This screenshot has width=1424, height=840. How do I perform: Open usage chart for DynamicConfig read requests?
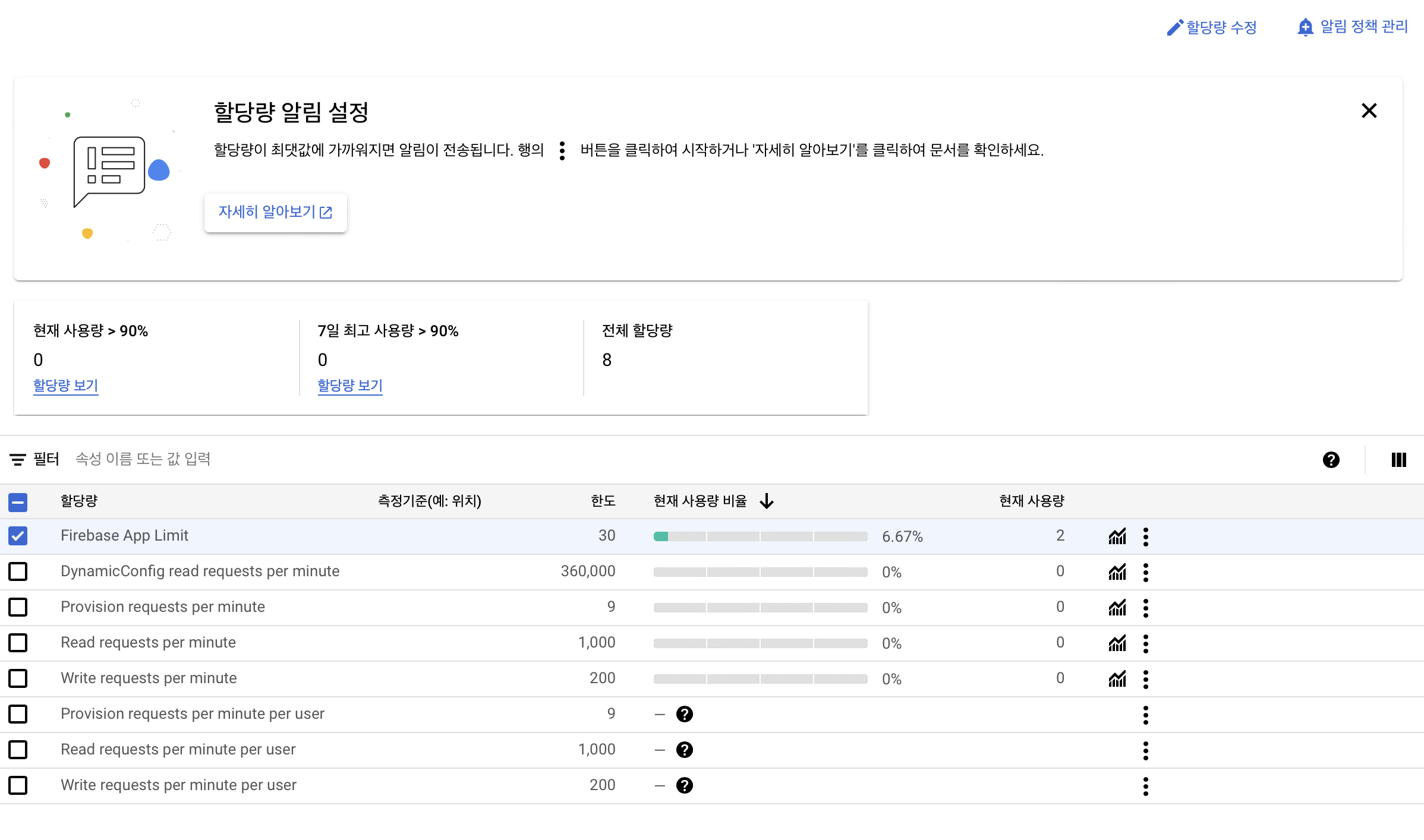coord(1117,572)
